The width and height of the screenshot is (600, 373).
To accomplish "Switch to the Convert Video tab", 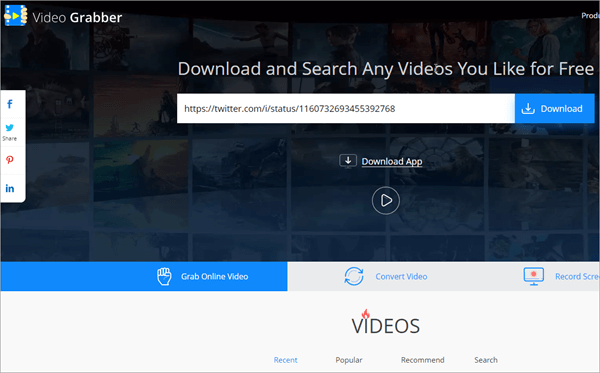I will pyautogui.click(x=401, y=276).
